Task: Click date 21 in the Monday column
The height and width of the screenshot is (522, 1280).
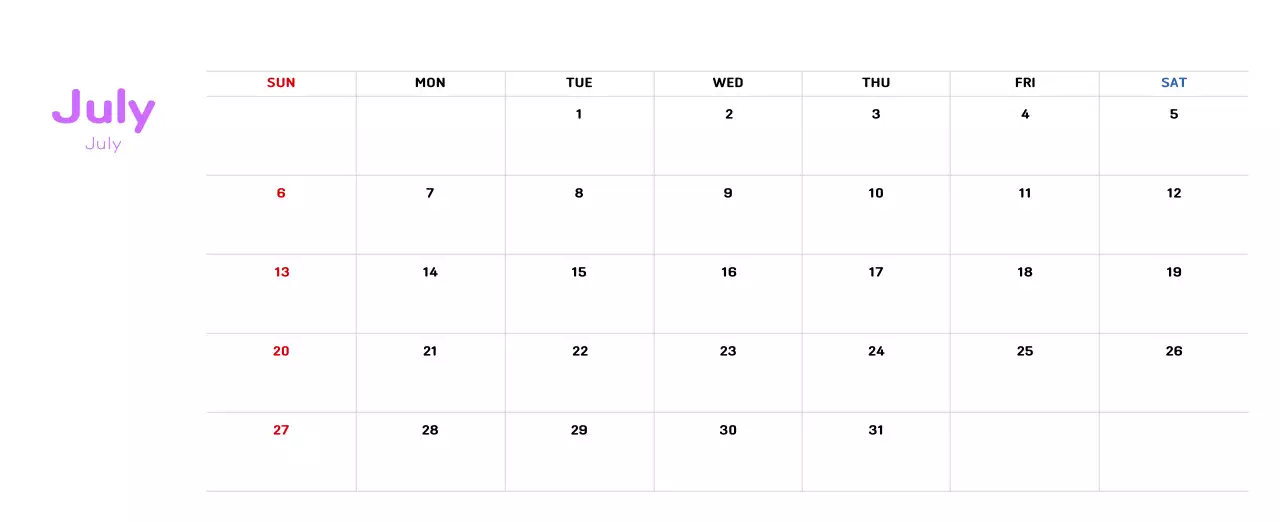Action: pyautogui.click(x=430, y=351)
